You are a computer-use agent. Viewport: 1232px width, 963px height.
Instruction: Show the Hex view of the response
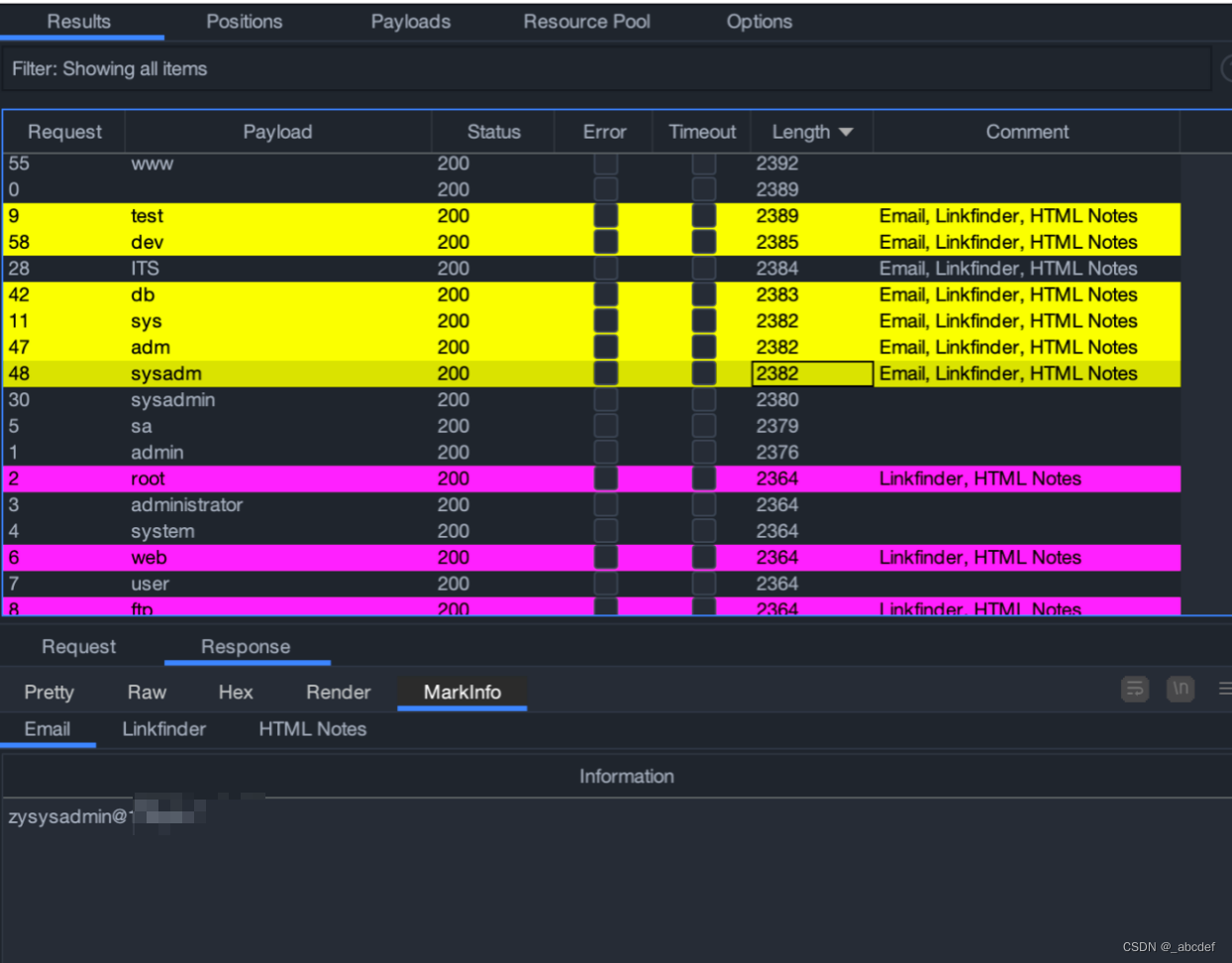(236, 693)
